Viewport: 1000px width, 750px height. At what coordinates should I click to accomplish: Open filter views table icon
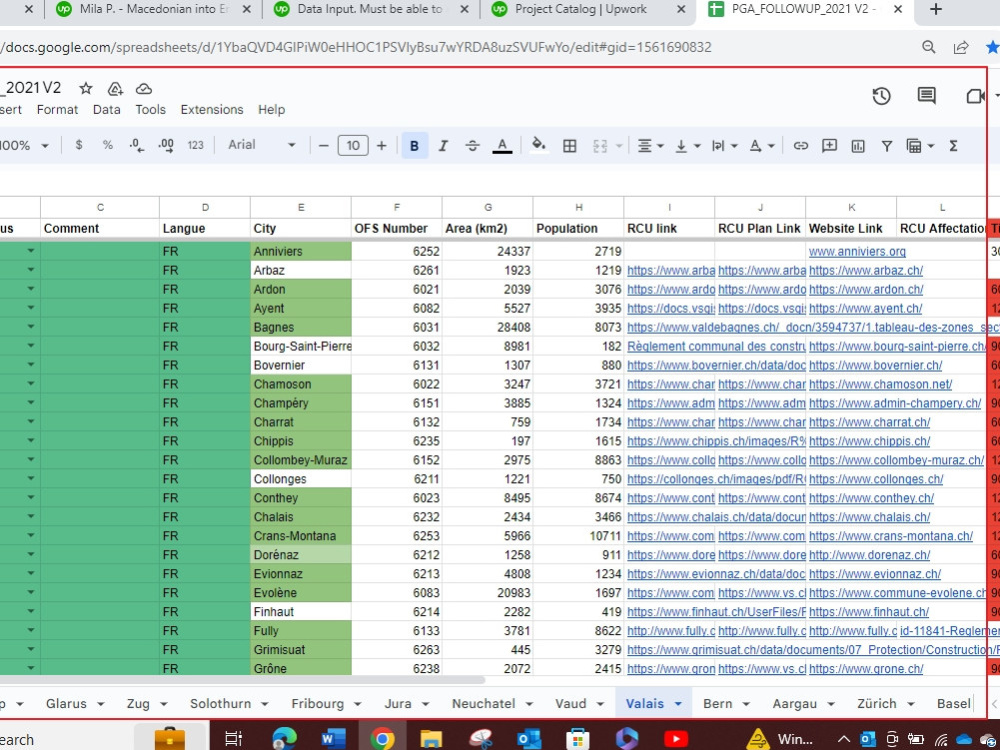point(914,146)
